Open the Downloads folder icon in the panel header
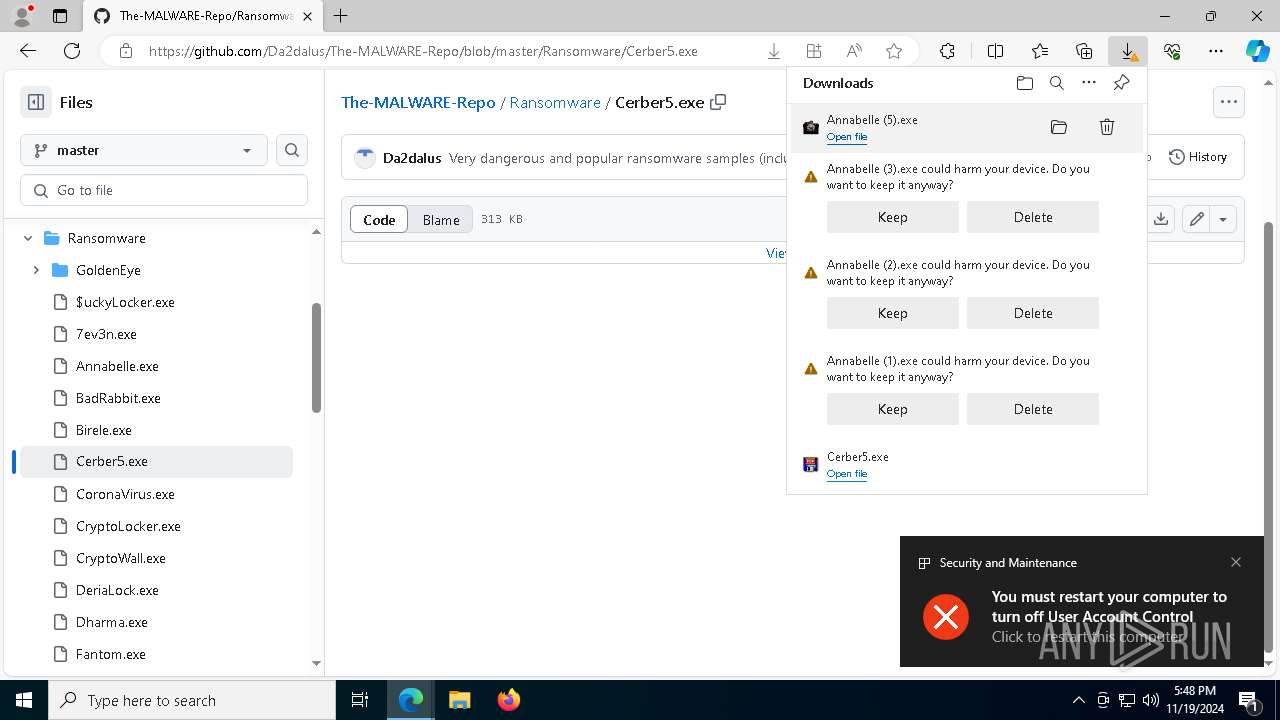The image size is (1280, 720). pyautogui.click(x=1024, y=83)
